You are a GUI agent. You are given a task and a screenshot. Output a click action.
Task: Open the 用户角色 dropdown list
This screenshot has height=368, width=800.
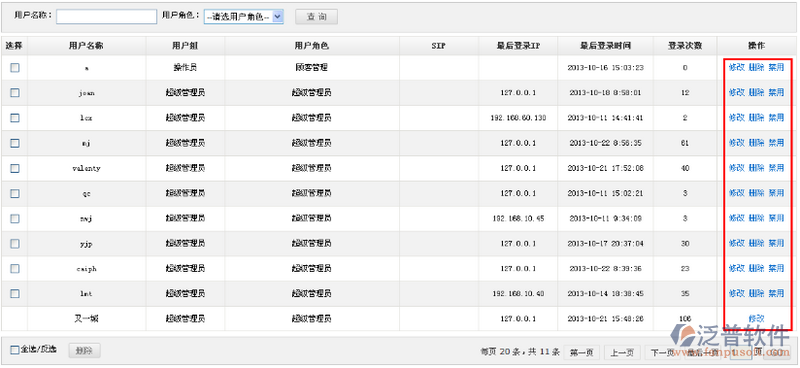pyautogui.click(x=243, y=17)
